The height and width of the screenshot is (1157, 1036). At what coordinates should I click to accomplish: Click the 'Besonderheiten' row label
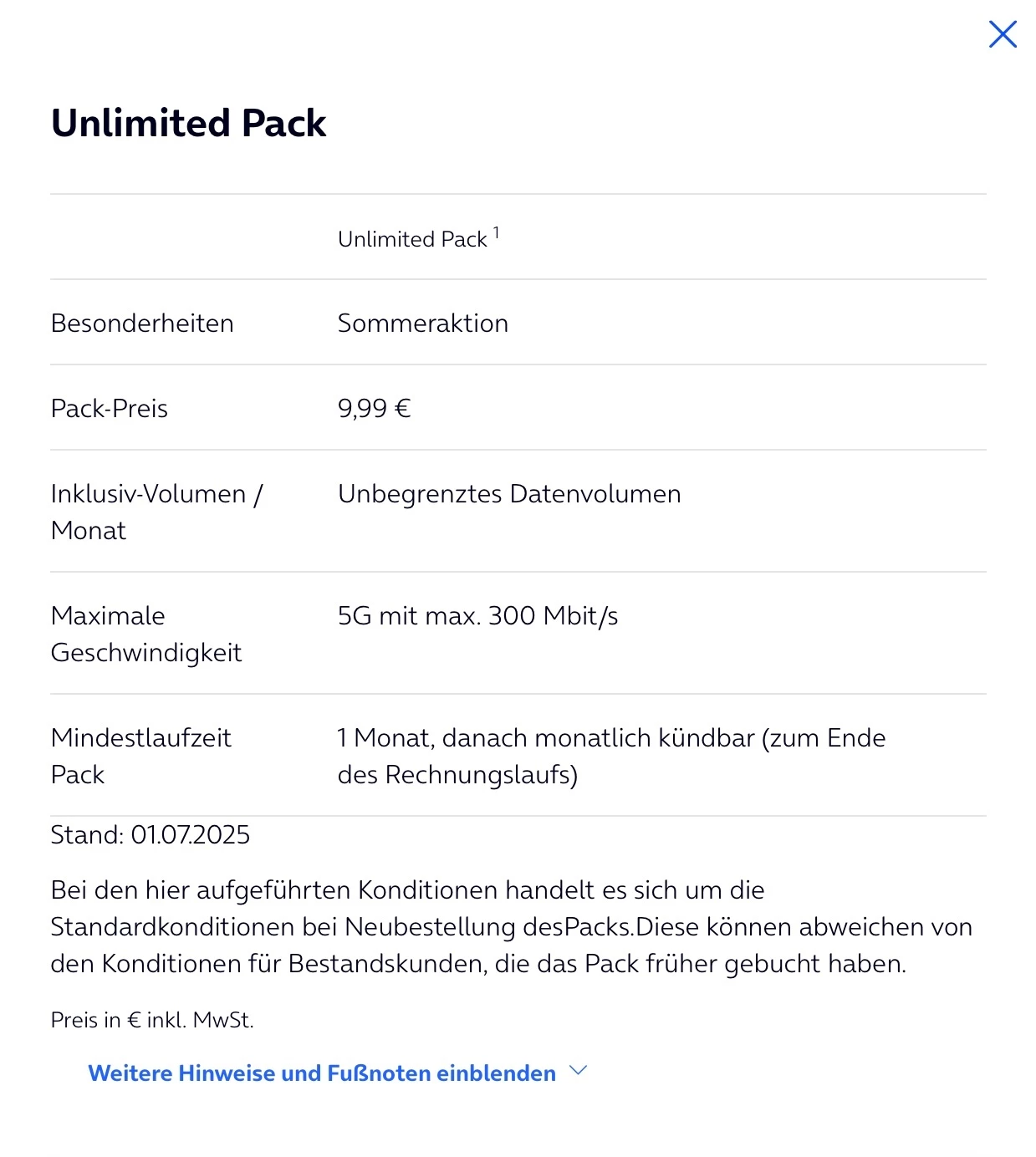tap(142, 324)
